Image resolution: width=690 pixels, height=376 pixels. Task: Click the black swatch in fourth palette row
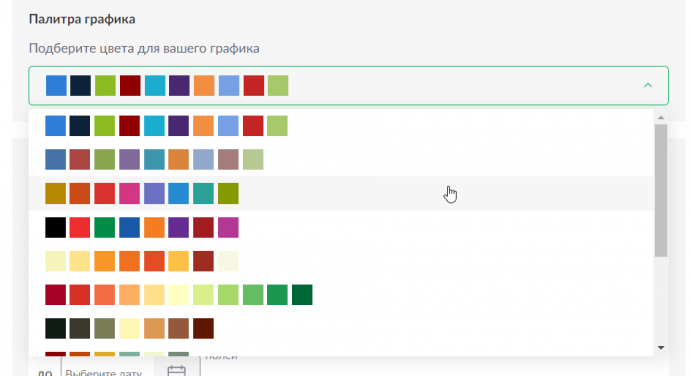click(55, 228)
